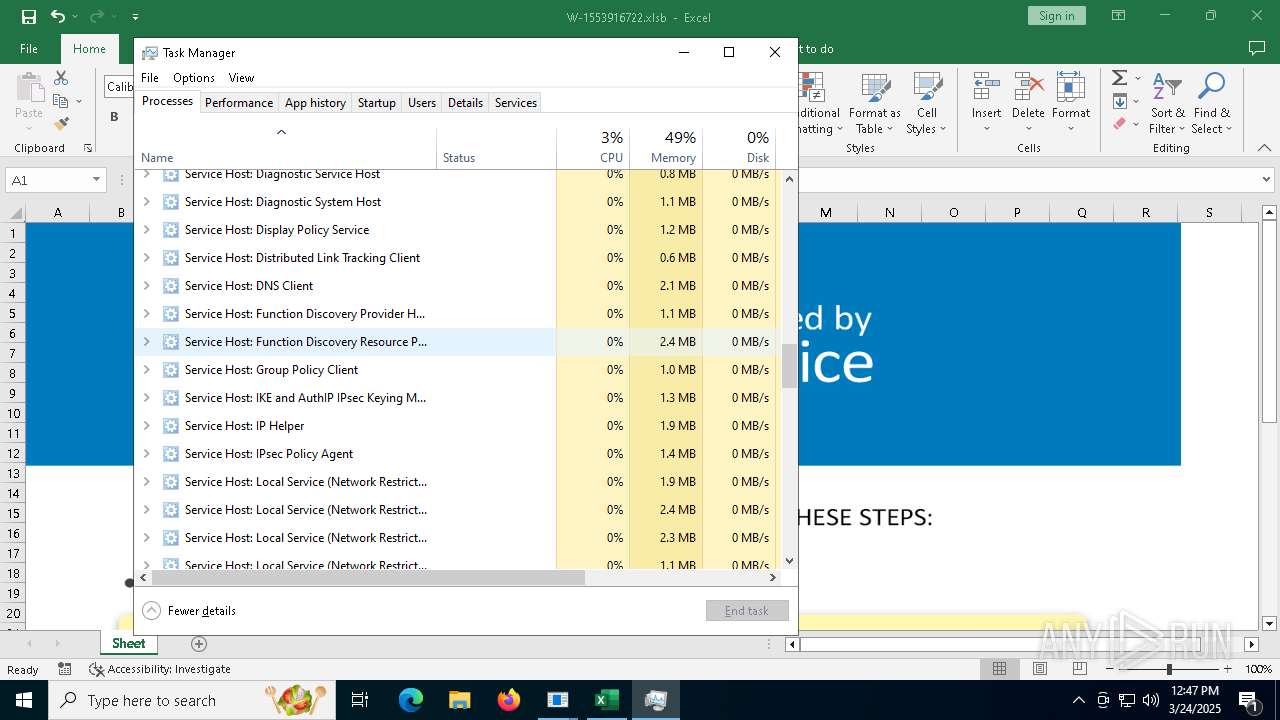Sort processes by CPU column
This screenshot has height=720, width=1280.
click(593, 147)
